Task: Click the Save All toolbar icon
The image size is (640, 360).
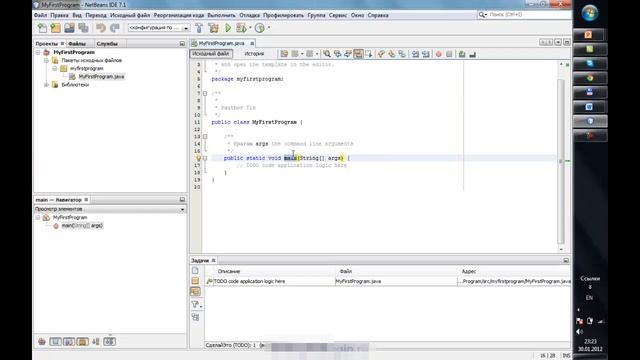Action: coord(83,28)
